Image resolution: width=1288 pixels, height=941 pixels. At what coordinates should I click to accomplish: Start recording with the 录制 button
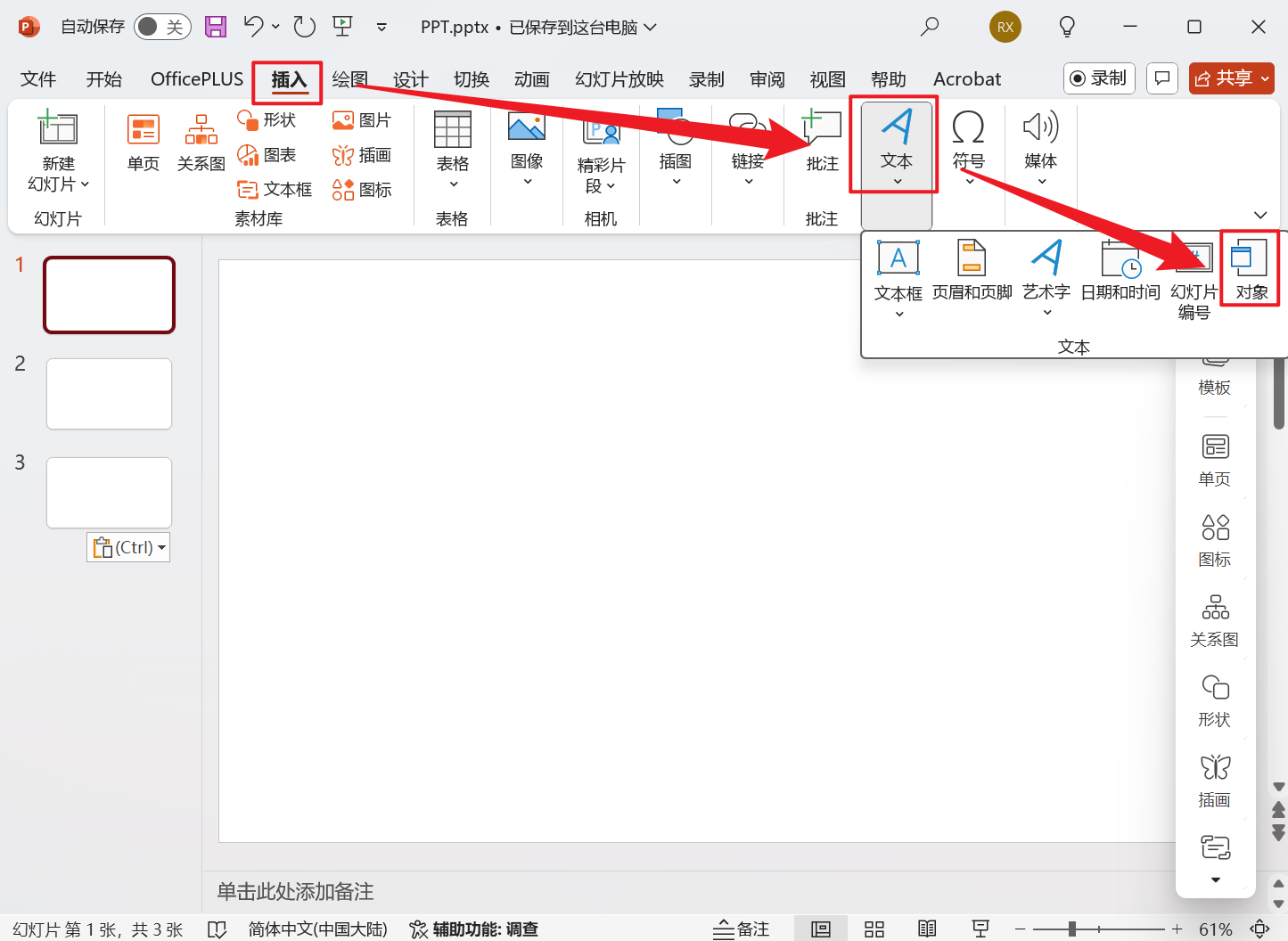pyautogui.click(x=1099, y=78)
